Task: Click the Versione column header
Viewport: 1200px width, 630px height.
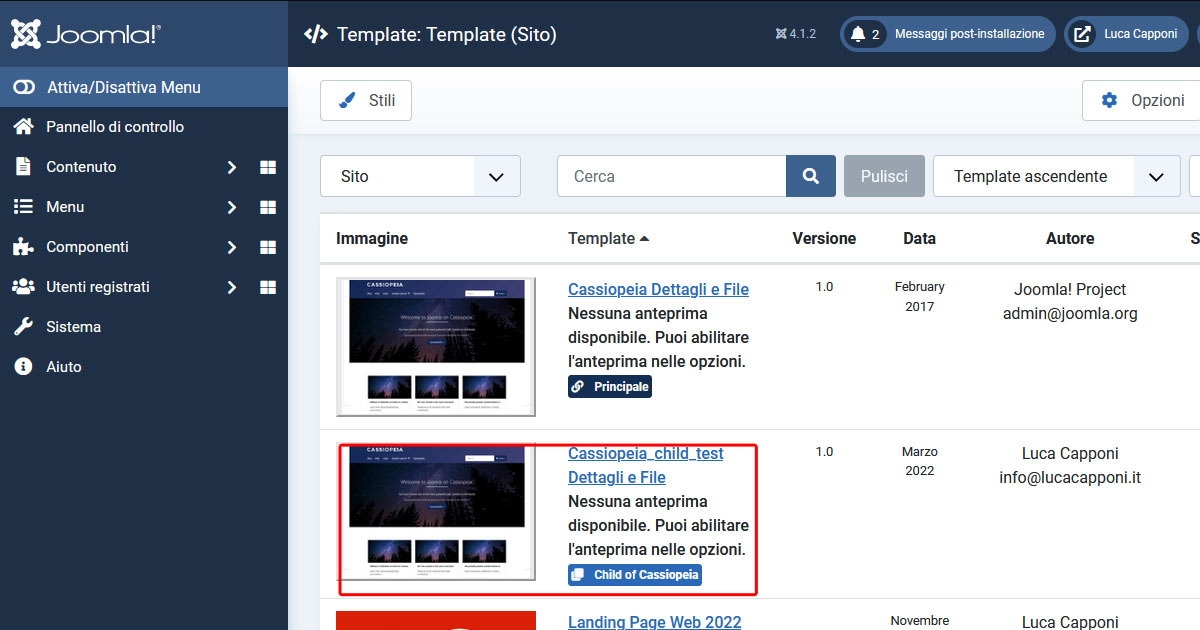Action: click(824, 238)
